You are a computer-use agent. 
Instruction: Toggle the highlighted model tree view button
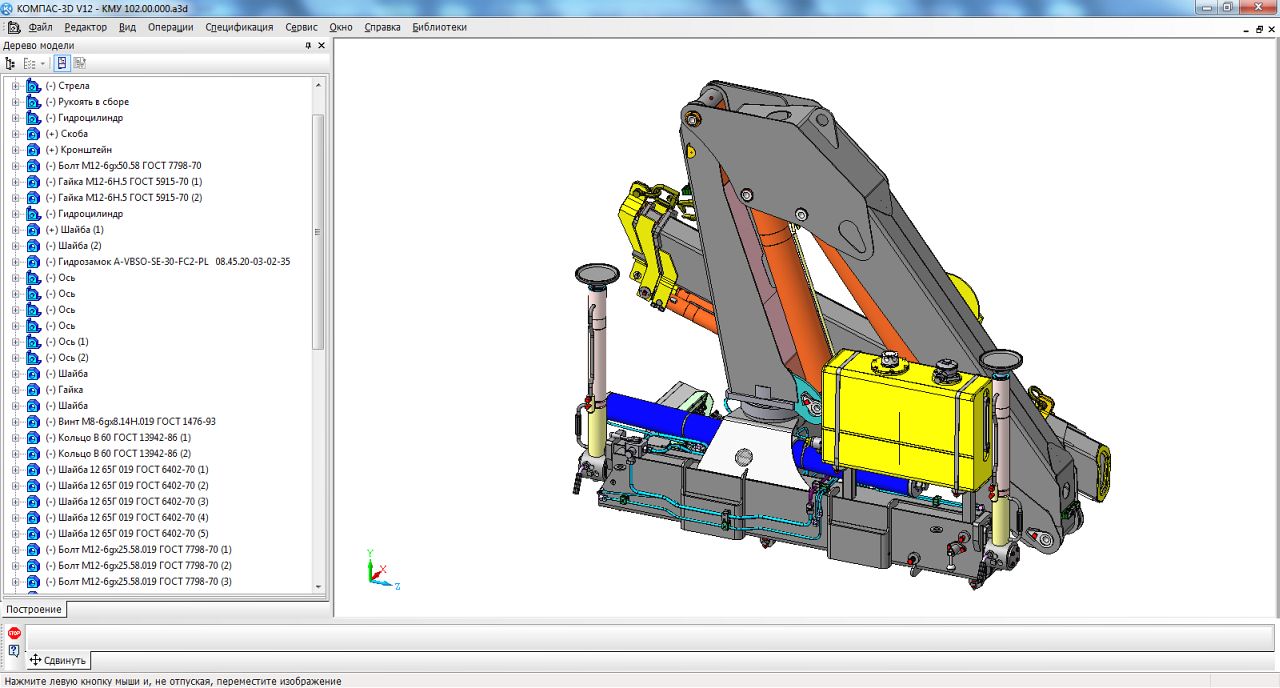[x=62, y=63]
